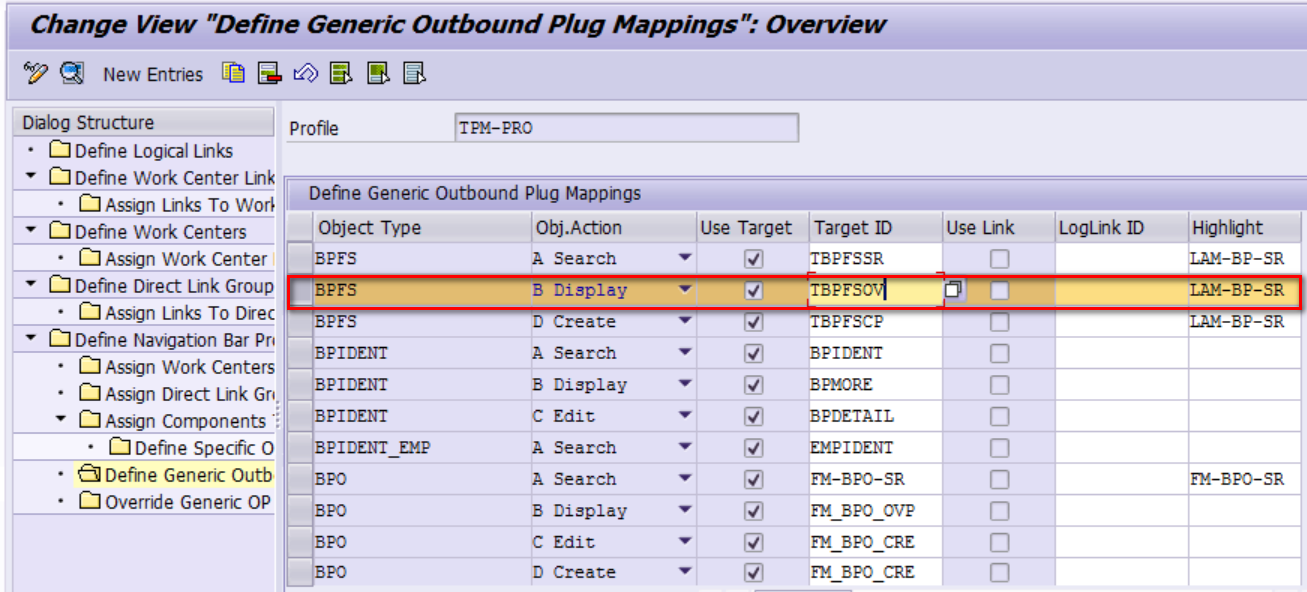Check Use Link for BPDETAIL row
The image size is (1307, 592).
click(x=999, y=416)
